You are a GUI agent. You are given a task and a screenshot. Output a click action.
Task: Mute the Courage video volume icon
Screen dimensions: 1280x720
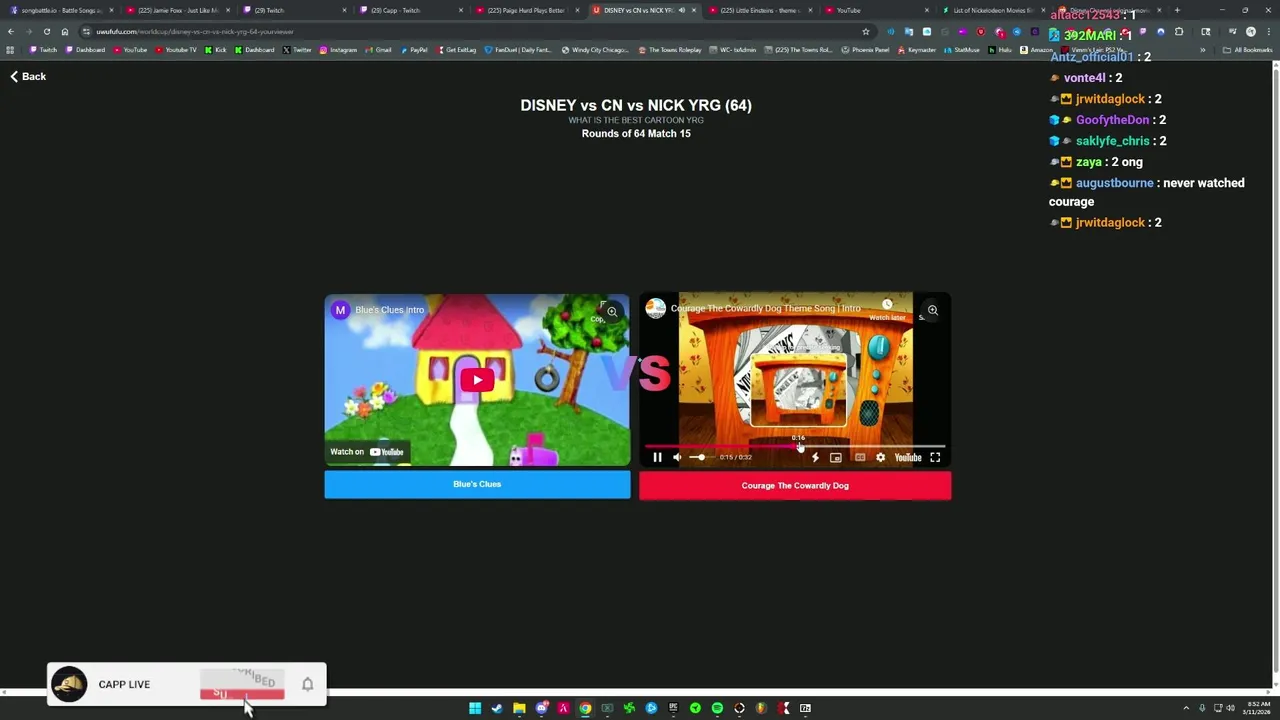point(677,457)
